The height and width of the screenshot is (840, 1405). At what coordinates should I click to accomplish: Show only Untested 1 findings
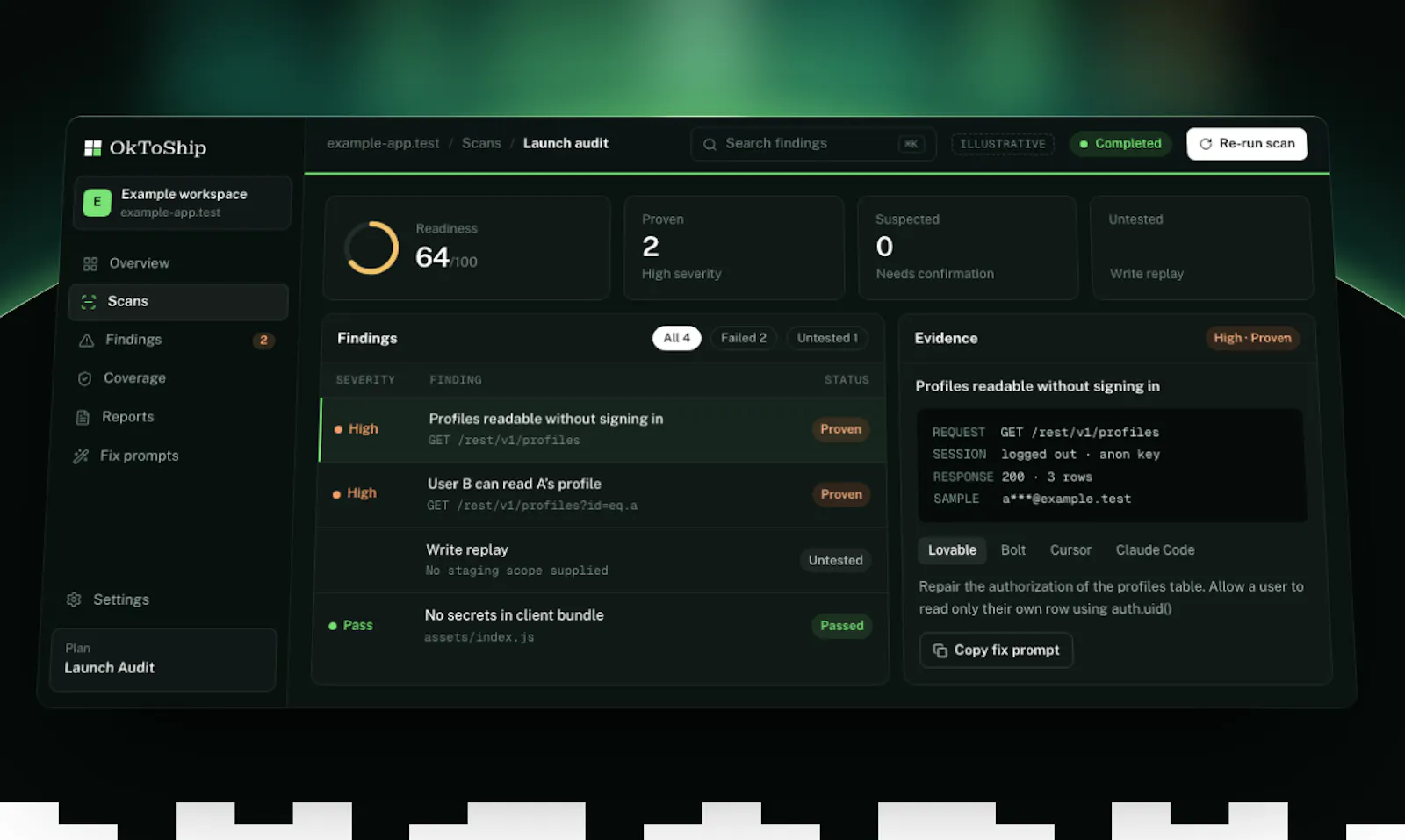tap(827, 338)
